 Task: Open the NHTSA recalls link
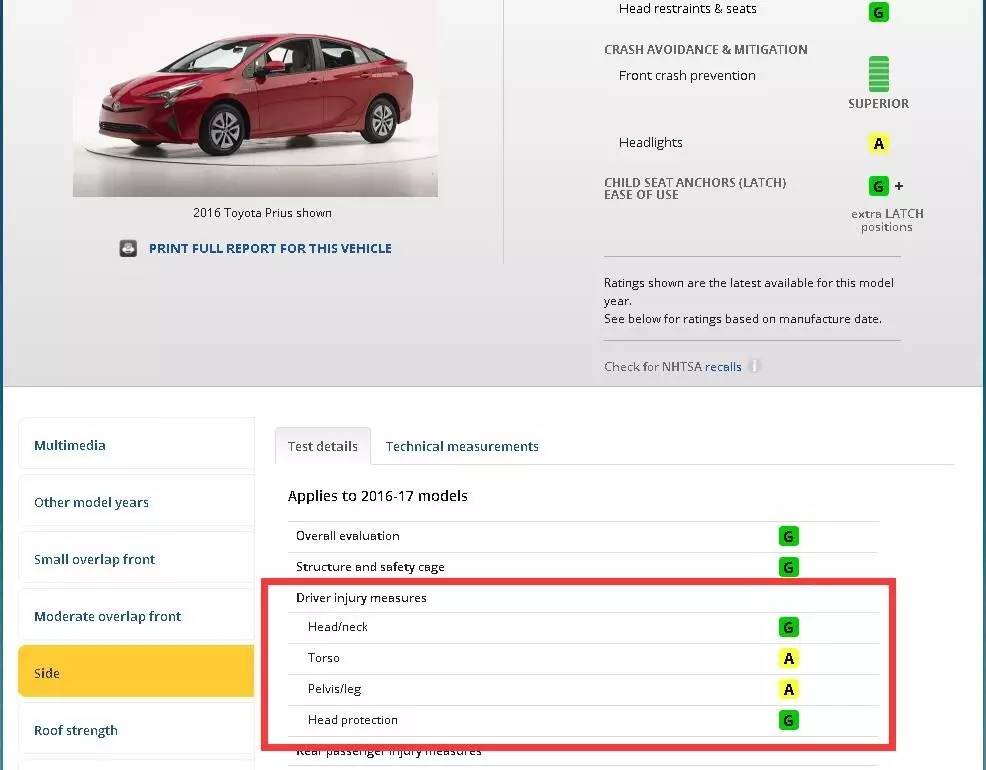click(x=723, y=367)
